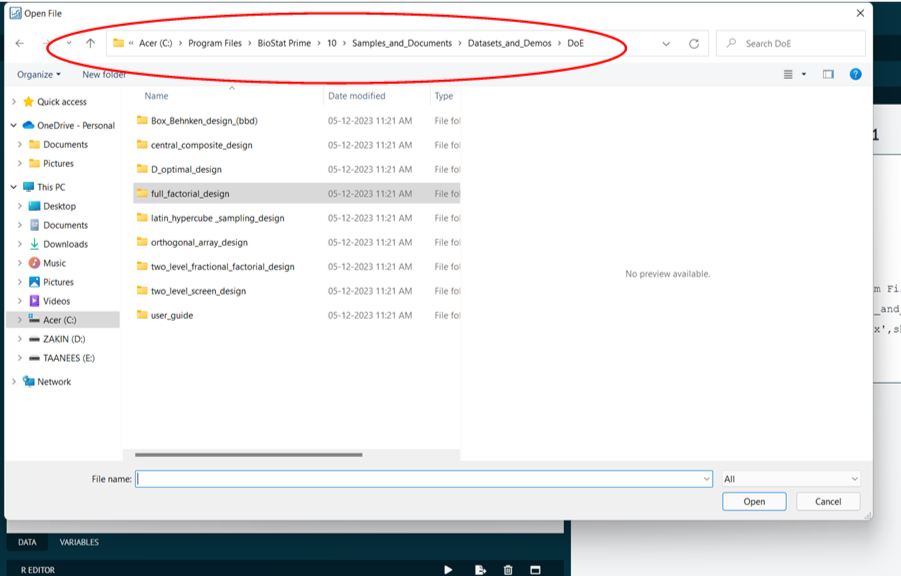901x576 pixels.
Task: Clear R Editor with trash icon
Action: point(508,570)
